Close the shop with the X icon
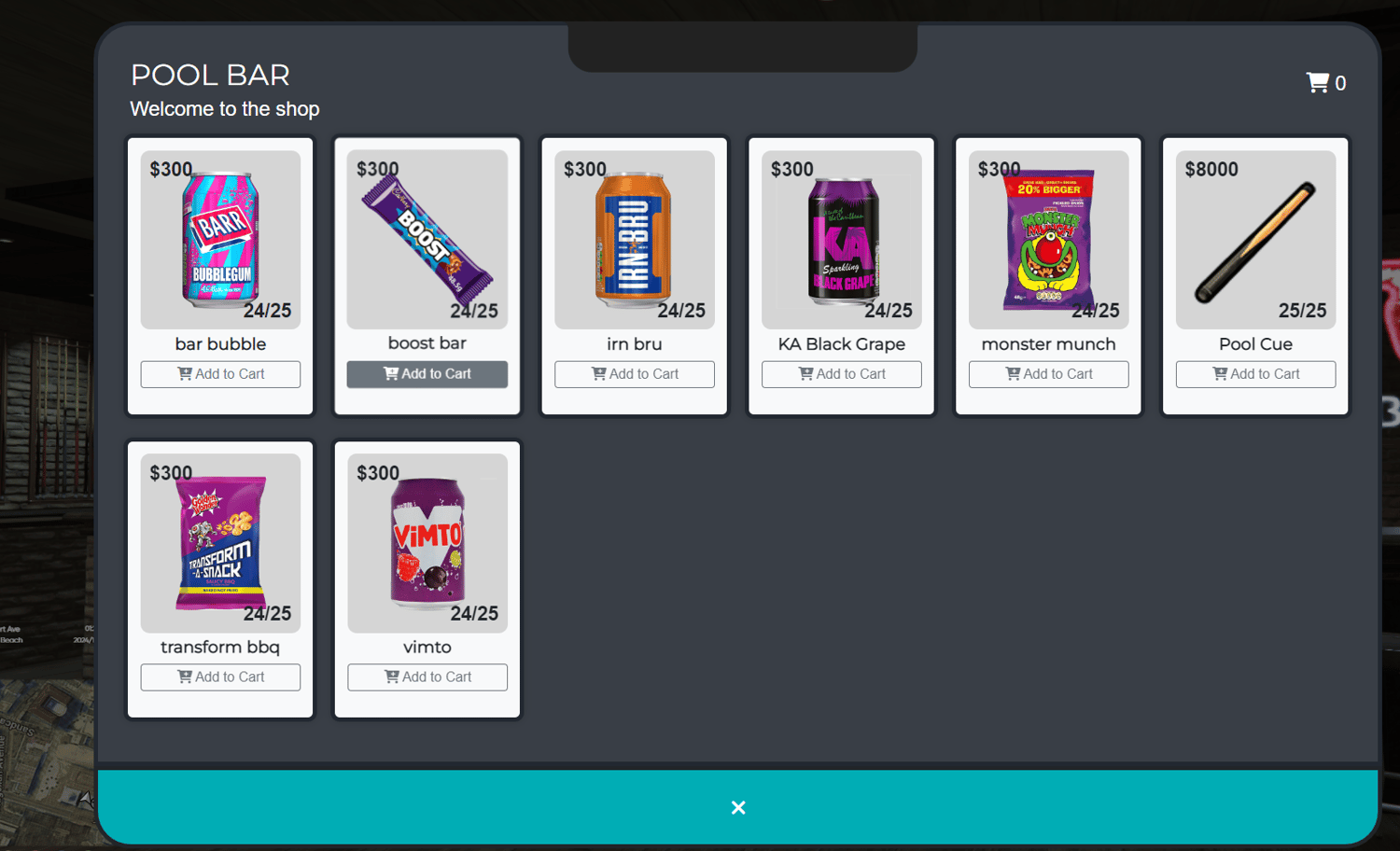 pos(738,807)
